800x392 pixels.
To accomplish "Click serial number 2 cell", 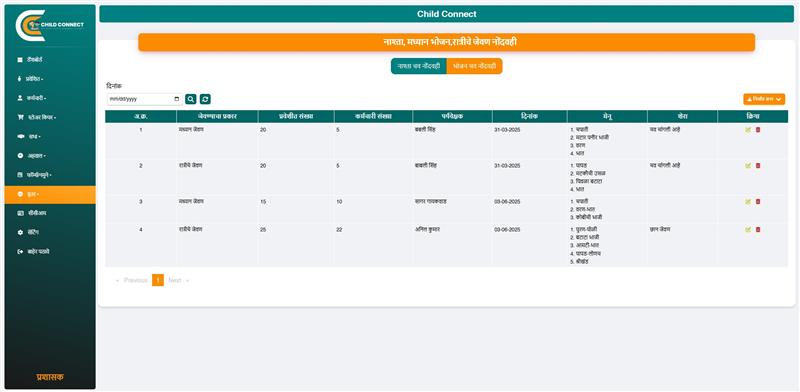I will tap(141, 166).
